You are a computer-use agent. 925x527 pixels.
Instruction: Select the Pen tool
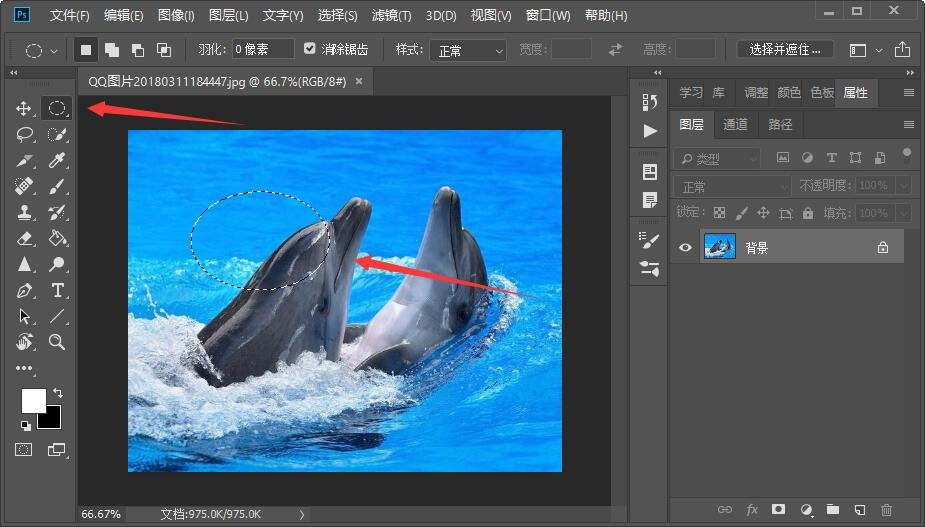(x=24, y=290)
